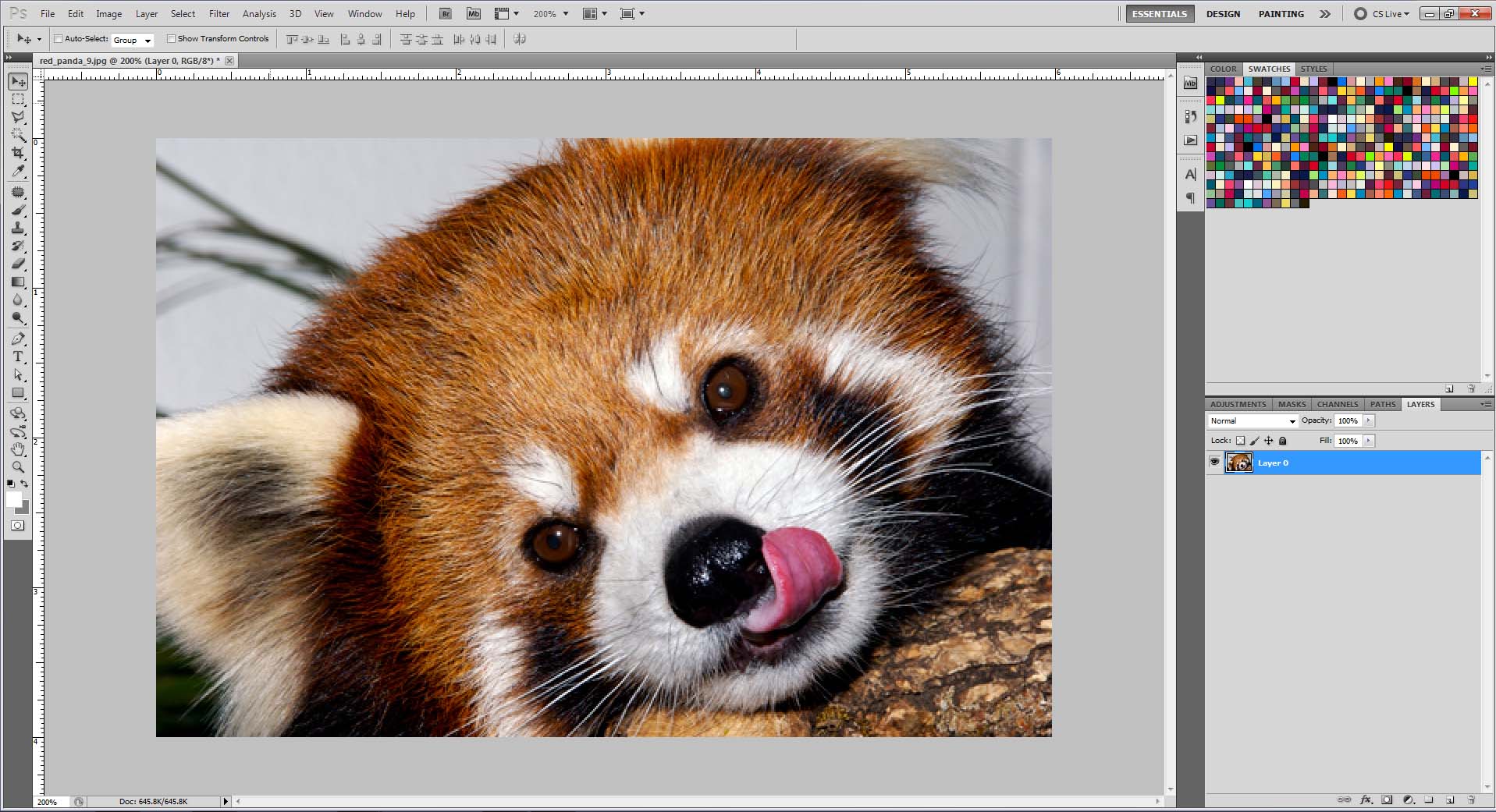Toggle lock position icon
The height and width of the screenshot is (812, 1496).
coord(1268,441)
